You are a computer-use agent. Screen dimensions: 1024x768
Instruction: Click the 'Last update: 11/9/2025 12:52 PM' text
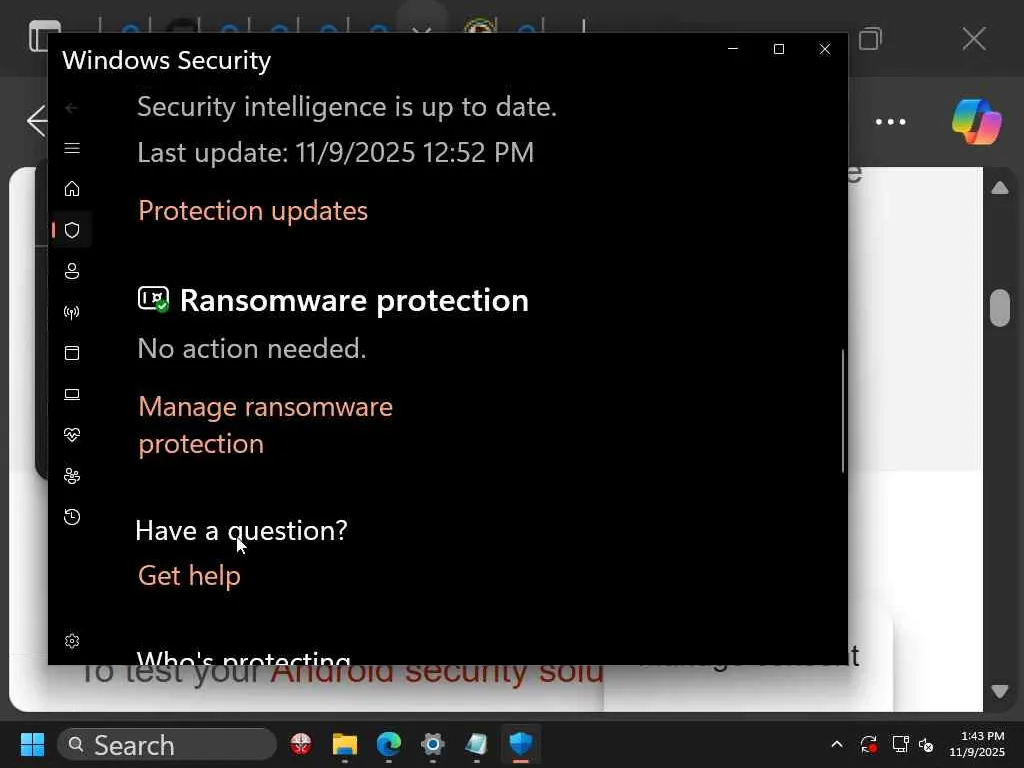(336, 153)
